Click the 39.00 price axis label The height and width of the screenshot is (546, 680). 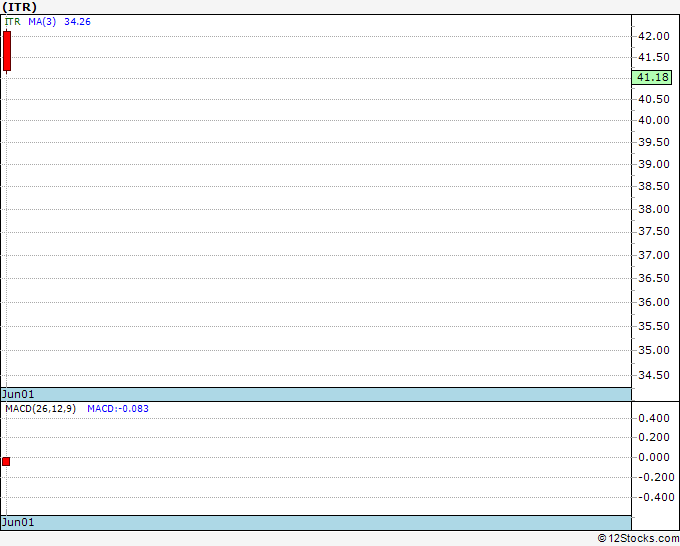click(x=654, y=164)
